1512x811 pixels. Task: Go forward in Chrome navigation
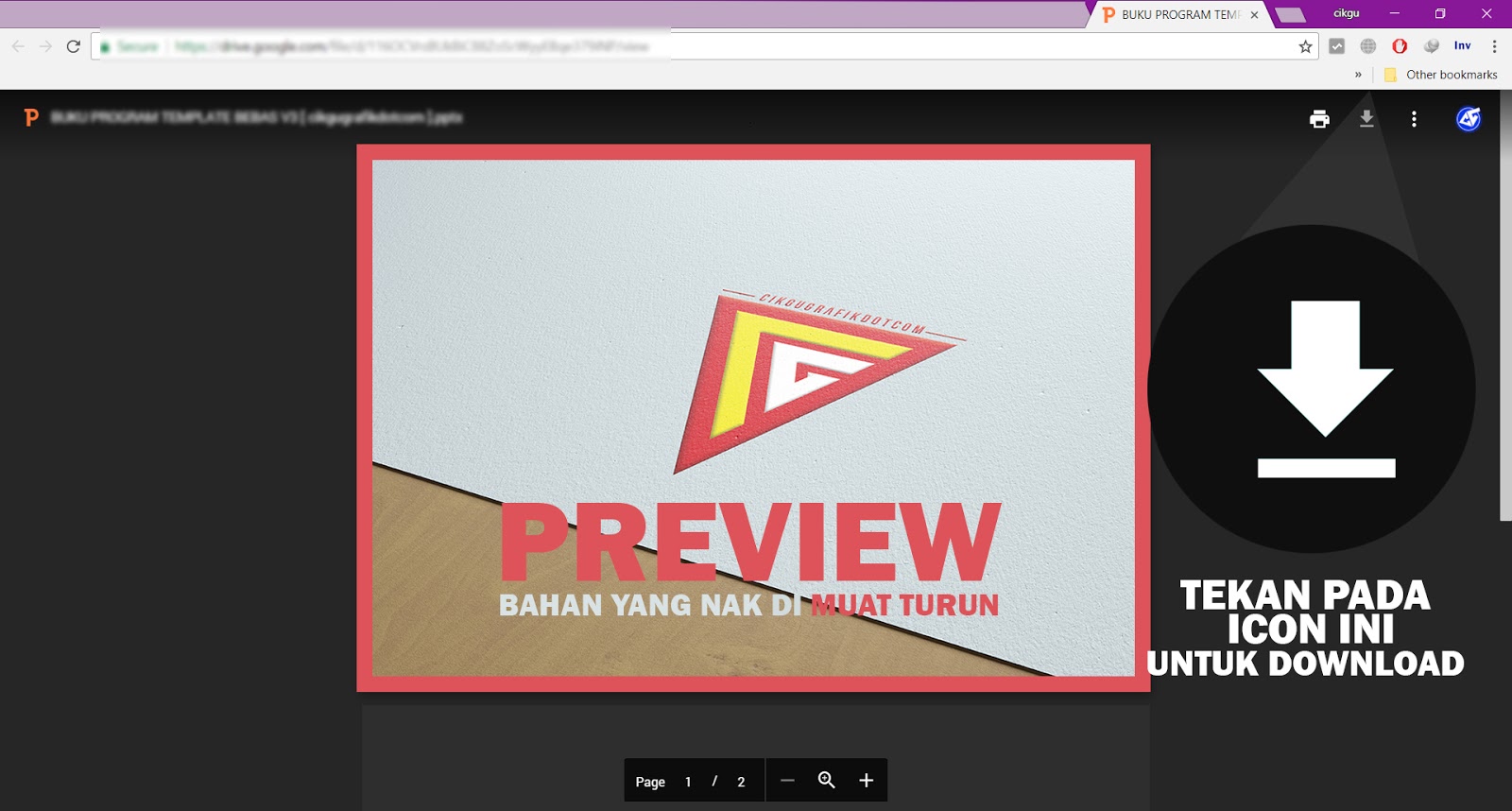tap(45, 46)
